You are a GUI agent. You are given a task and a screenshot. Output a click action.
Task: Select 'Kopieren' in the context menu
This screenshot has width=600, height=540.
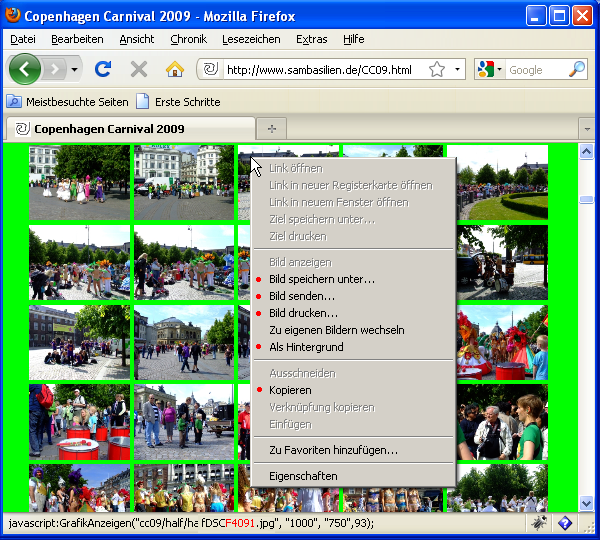point(290,390)
